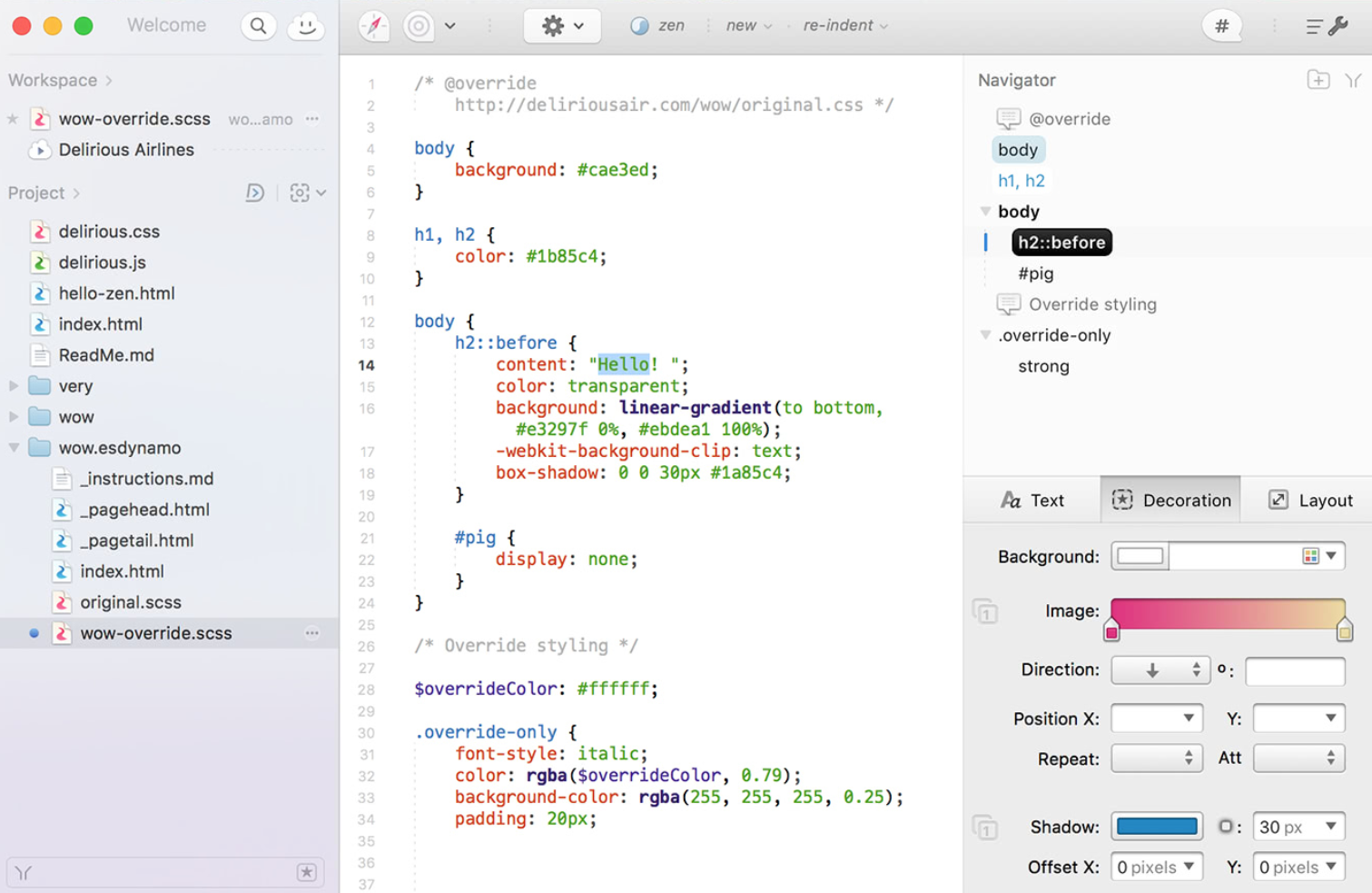This screenshot has height=893, width=1372.
Task: Click the project capture target icon
Action: 300,193
